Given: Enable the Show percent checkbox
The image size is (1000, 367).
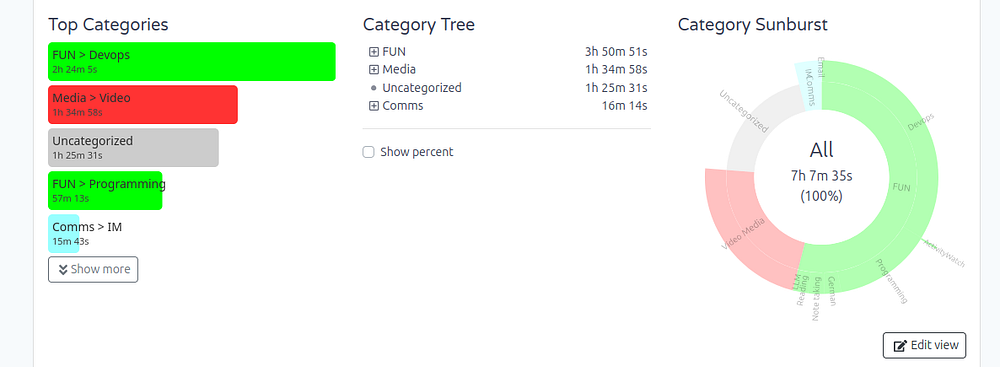Looking at the screenshot, I should pyautogui.click(x=368, y=152).
